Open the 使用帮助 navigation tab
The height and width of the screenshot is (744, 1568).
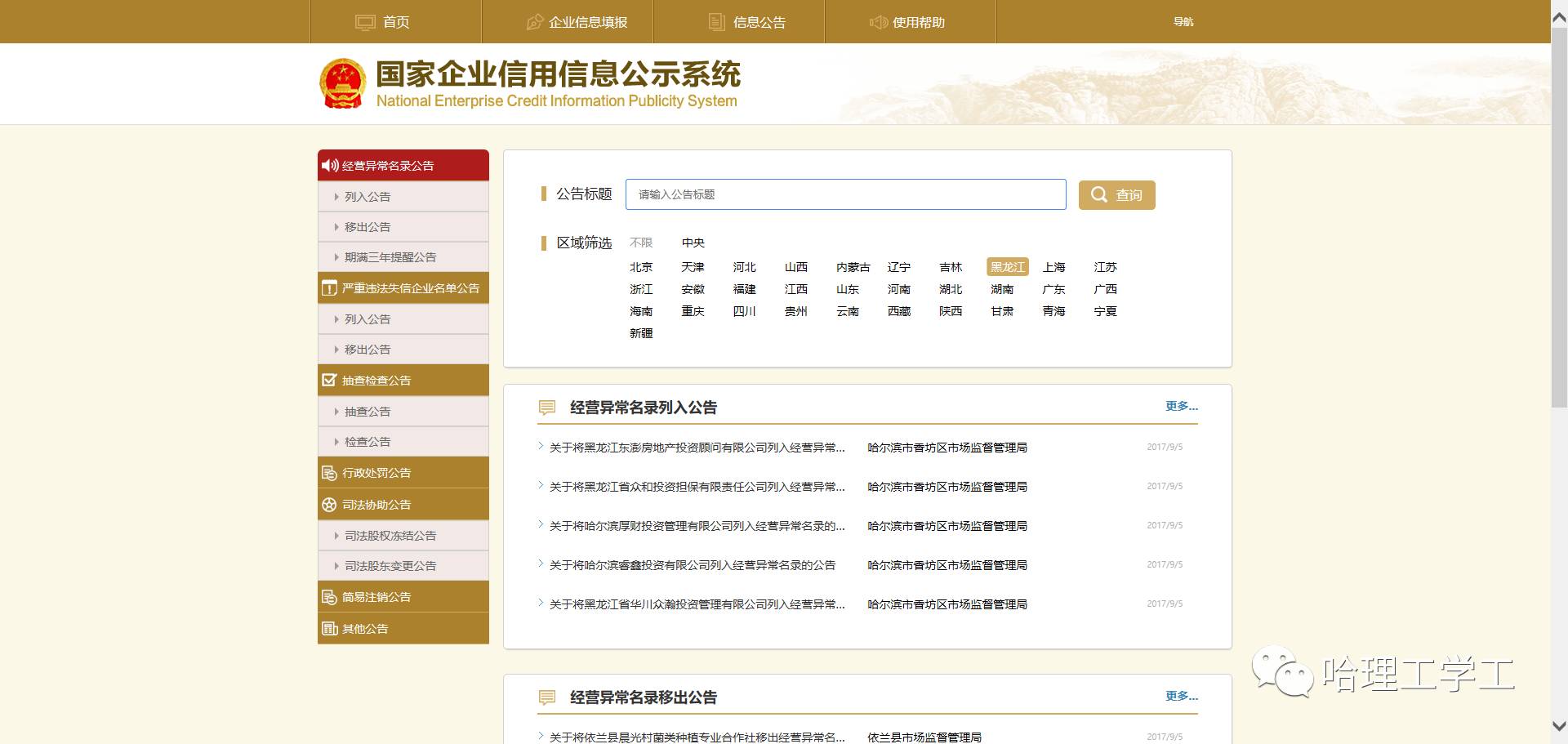[911, 21]
